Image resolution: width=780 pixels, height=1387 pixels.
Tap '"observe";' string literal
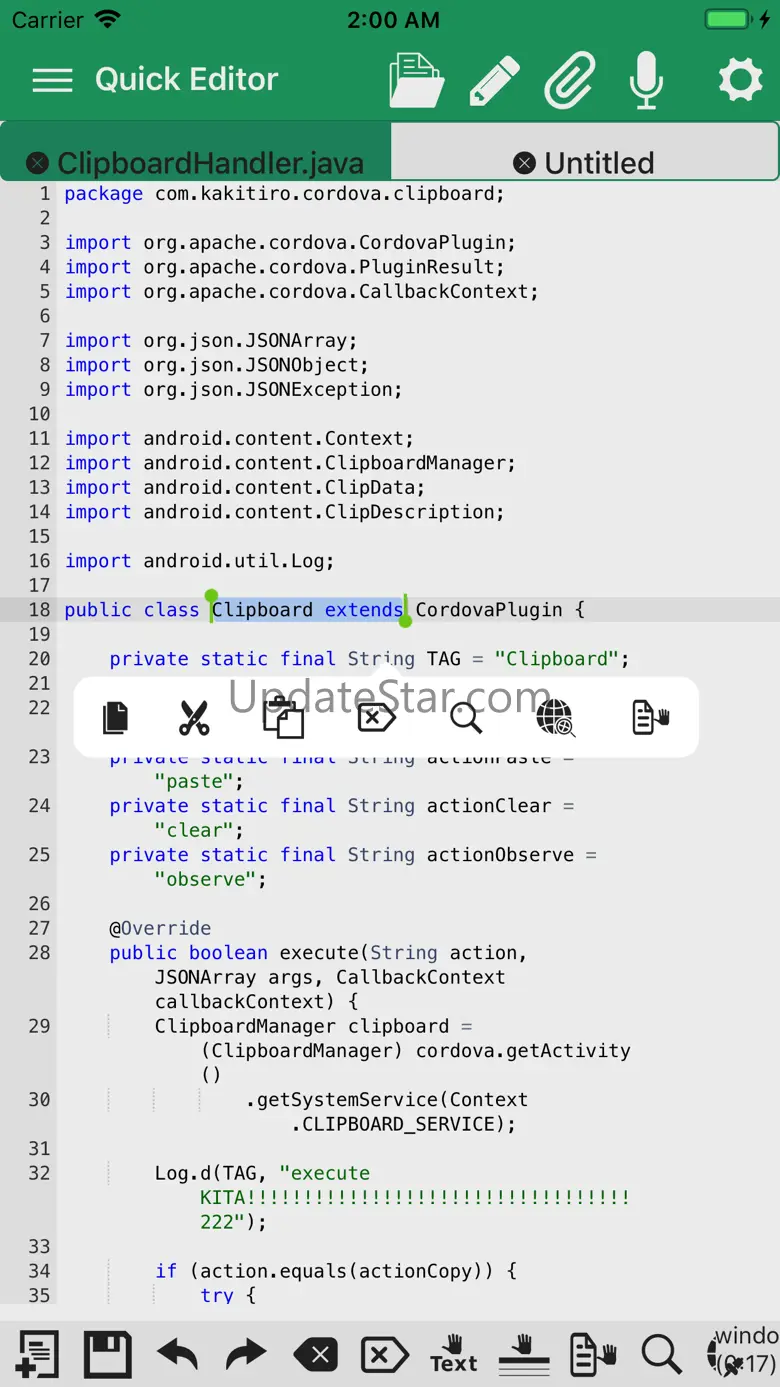pyautogui.click(x=211, y=879)
